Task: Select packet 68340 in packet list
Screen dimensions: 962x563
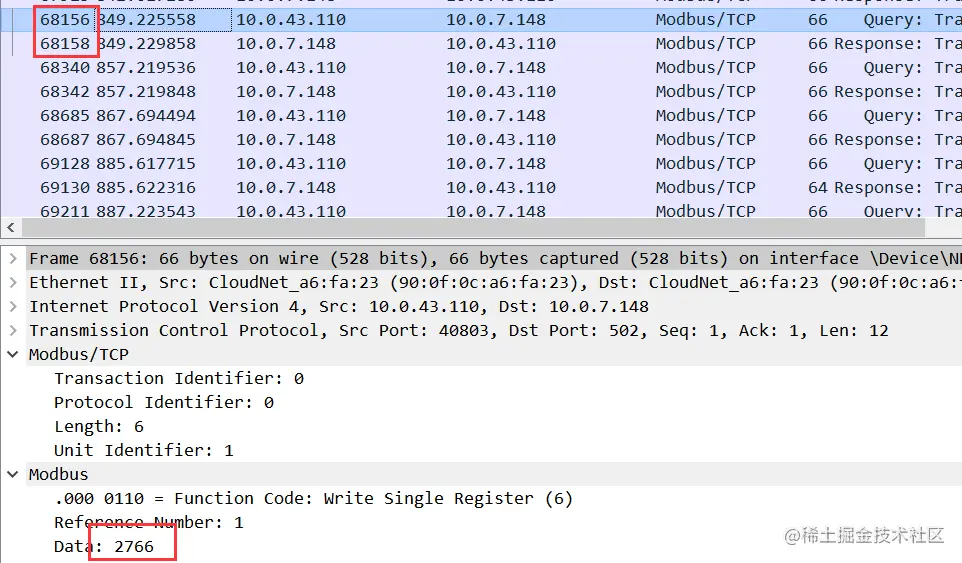Action: (400, 68)
